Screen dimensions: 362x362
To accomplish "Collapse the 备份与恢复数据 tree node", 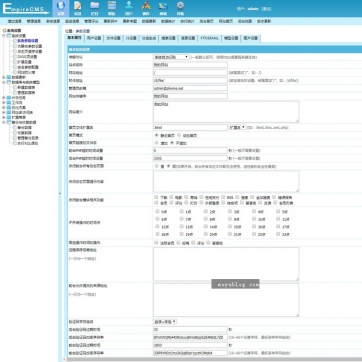I will click(4, 122).
